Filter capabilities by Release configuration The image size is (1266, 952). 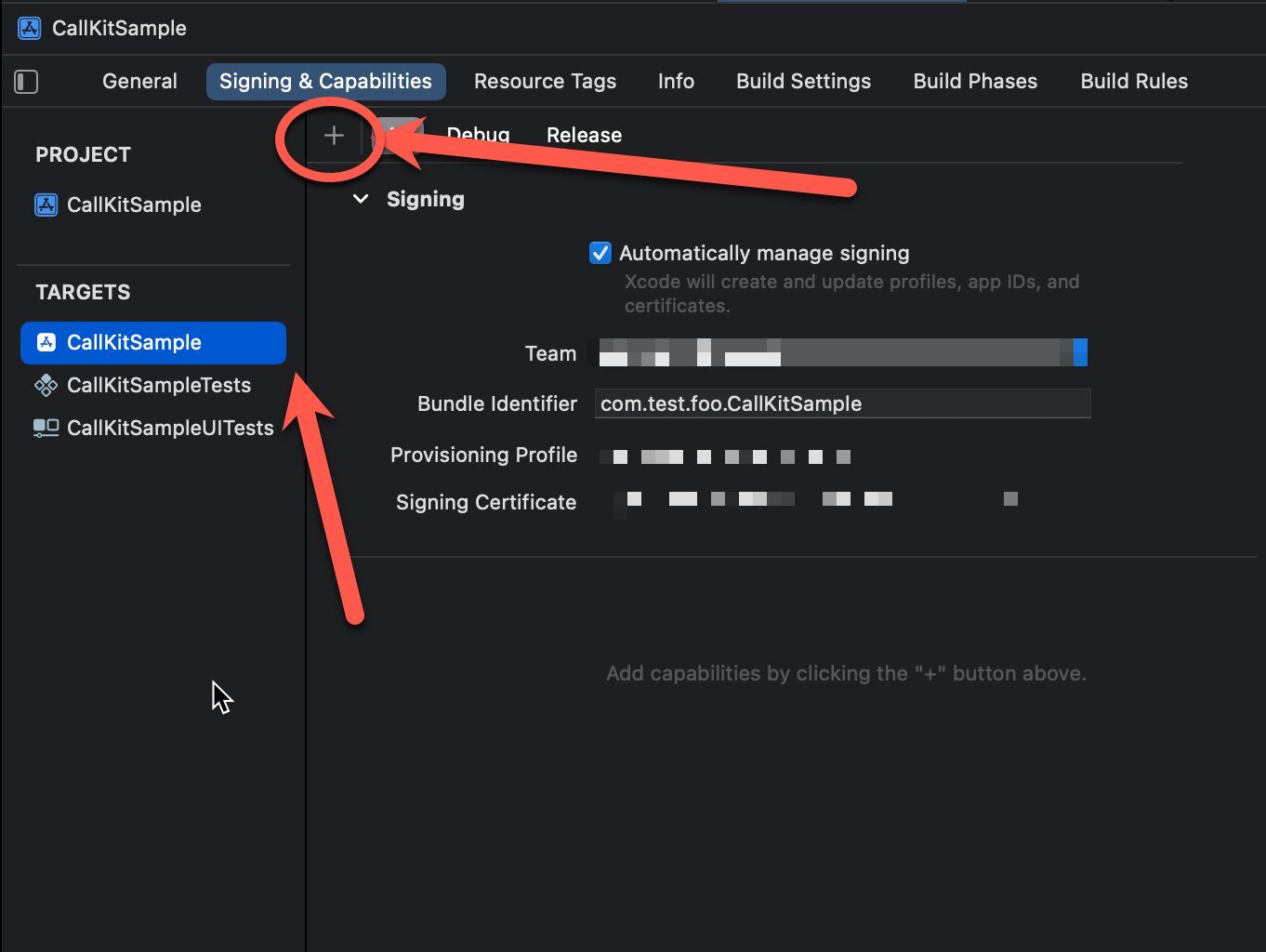pos(584,135)
